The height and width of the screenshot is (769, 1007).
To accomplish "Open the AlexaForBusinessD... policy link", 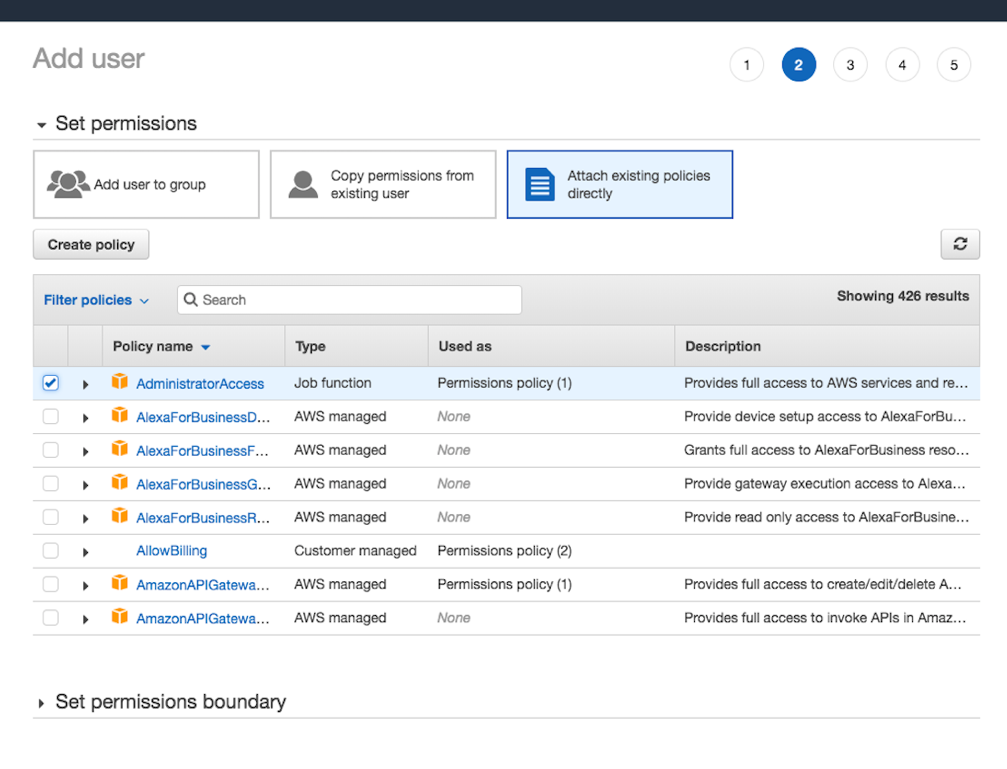I will click(203, 417).
